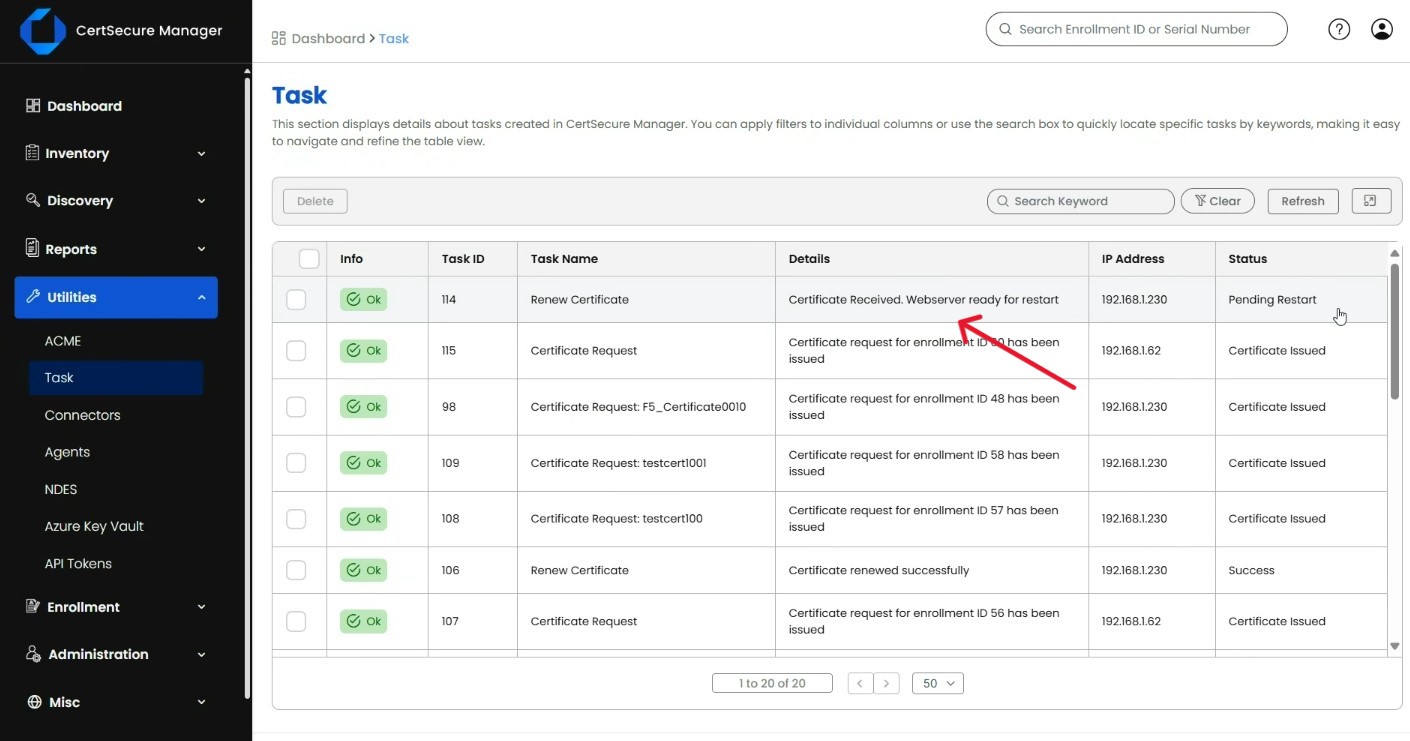1410x741 pixels.
Task: Click the Refresh button
Action: point(1303,201)
